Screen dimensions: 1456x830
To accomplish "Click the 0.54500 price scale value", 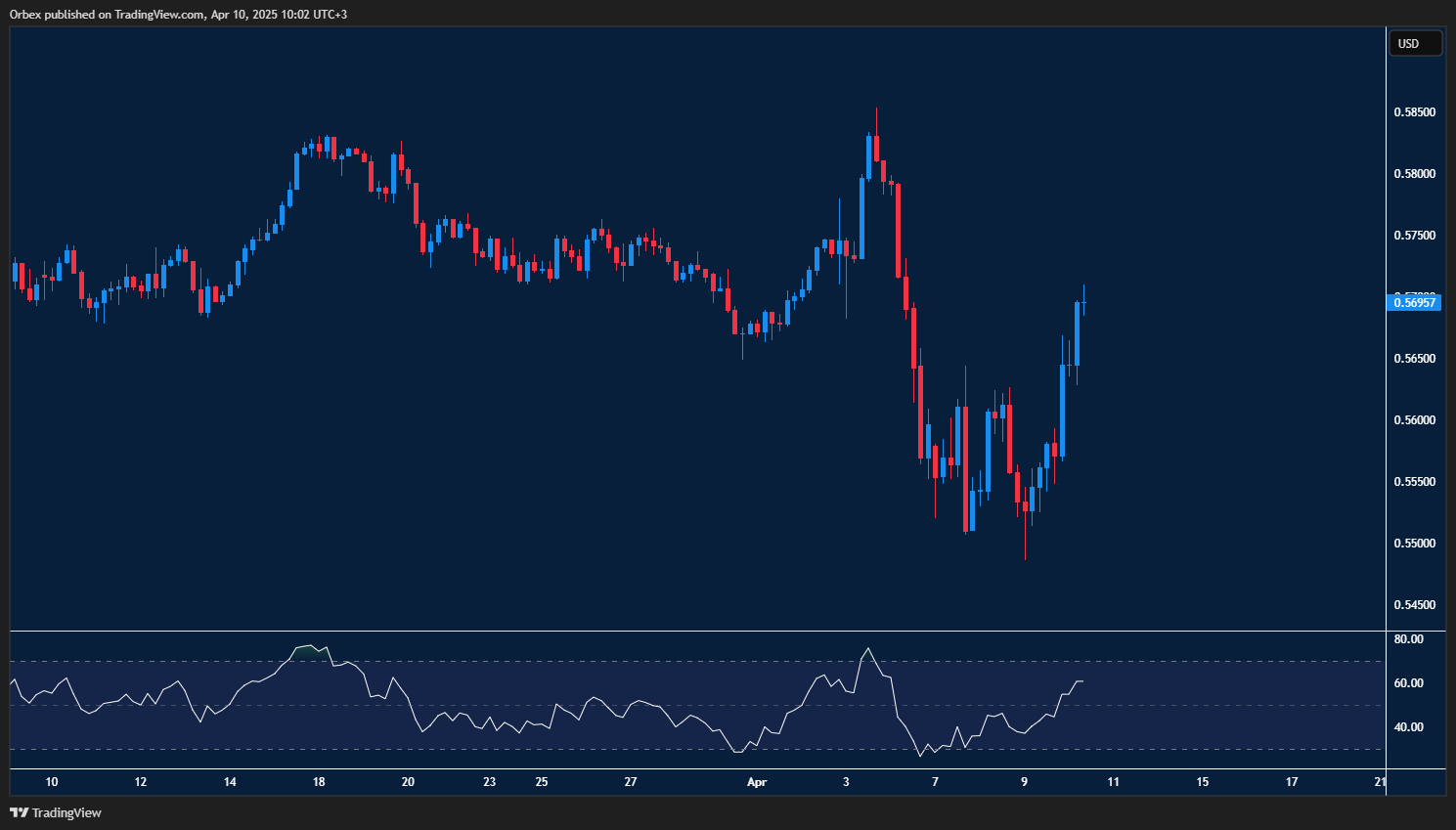I will [1417, 604].
